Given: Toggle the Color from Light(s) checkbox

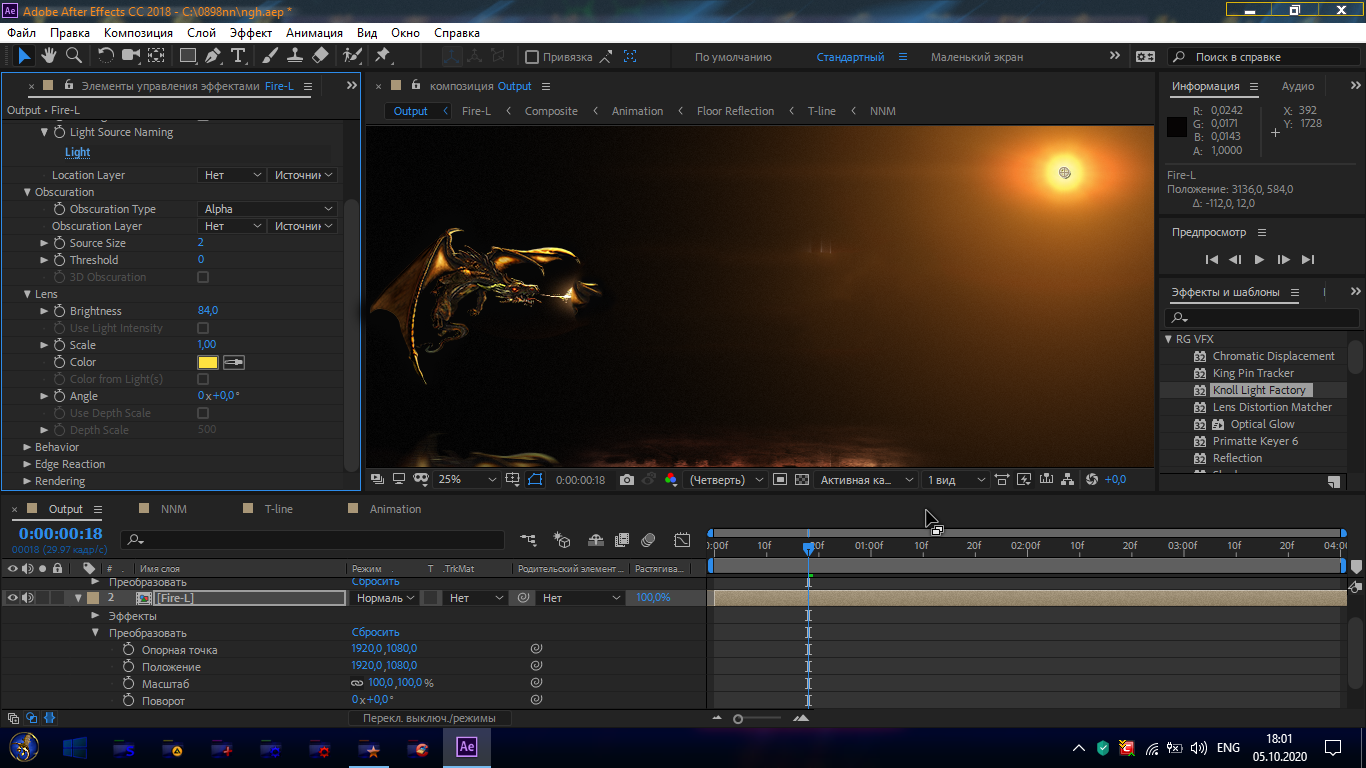Looking at the screenshot, I should point(203,379).
